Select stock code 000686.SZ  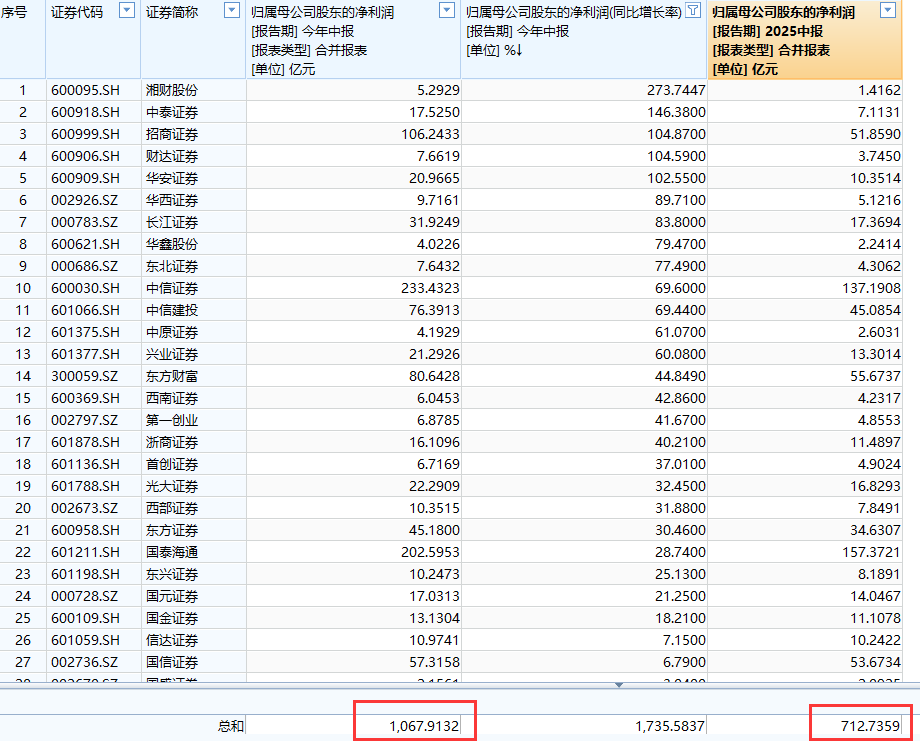(84, 266)
